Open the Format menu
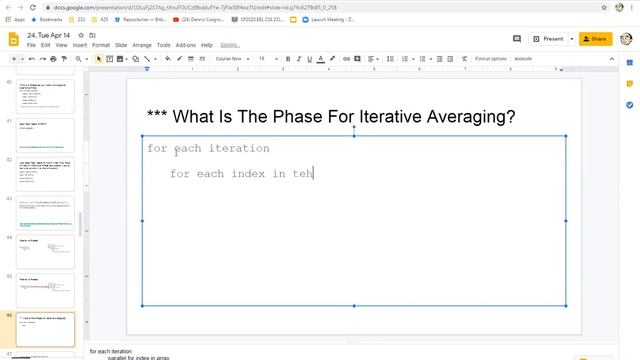This screenshot has width=640, height=360. (x=101, y=45)
